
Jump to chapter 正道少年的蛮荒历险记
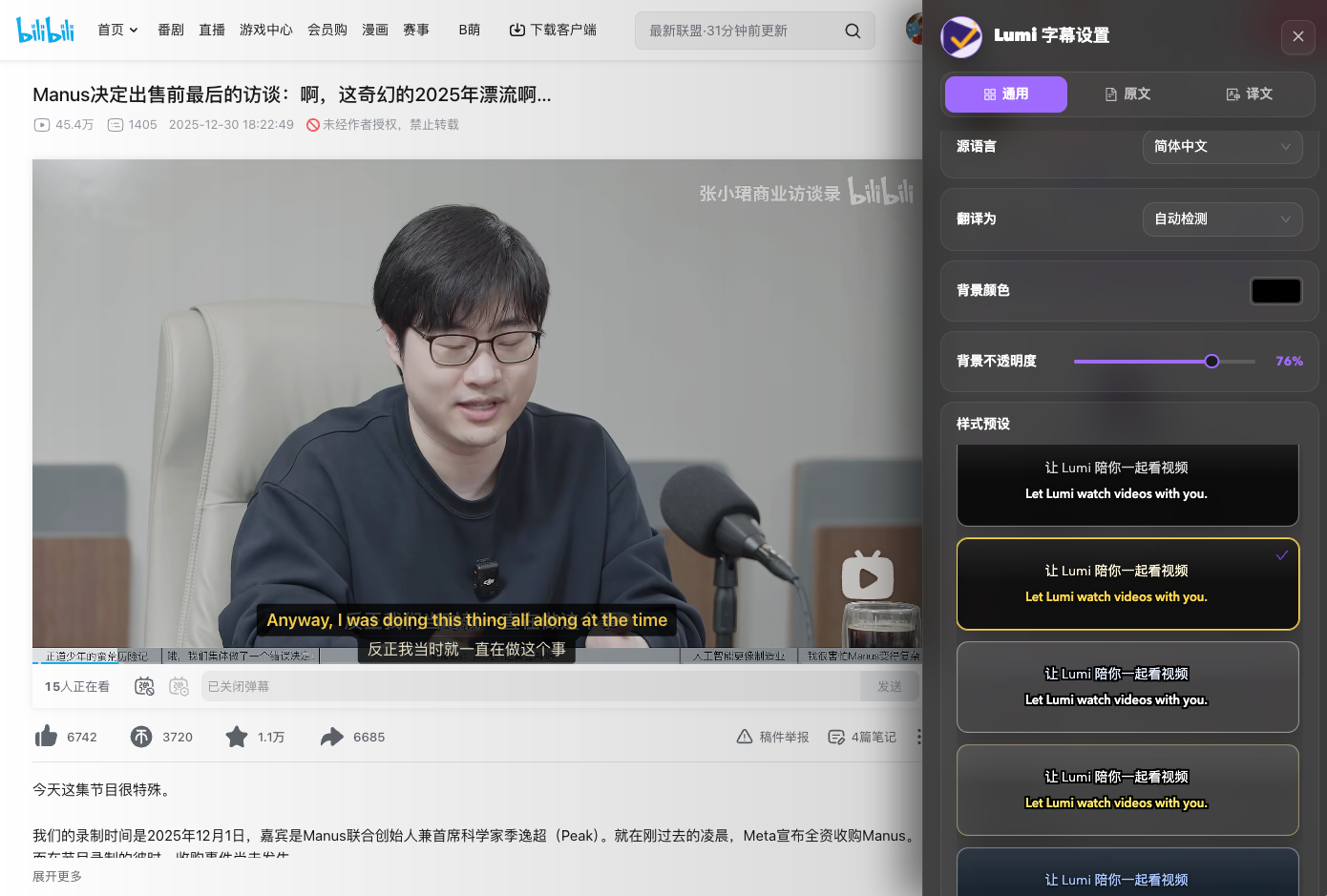96,656
